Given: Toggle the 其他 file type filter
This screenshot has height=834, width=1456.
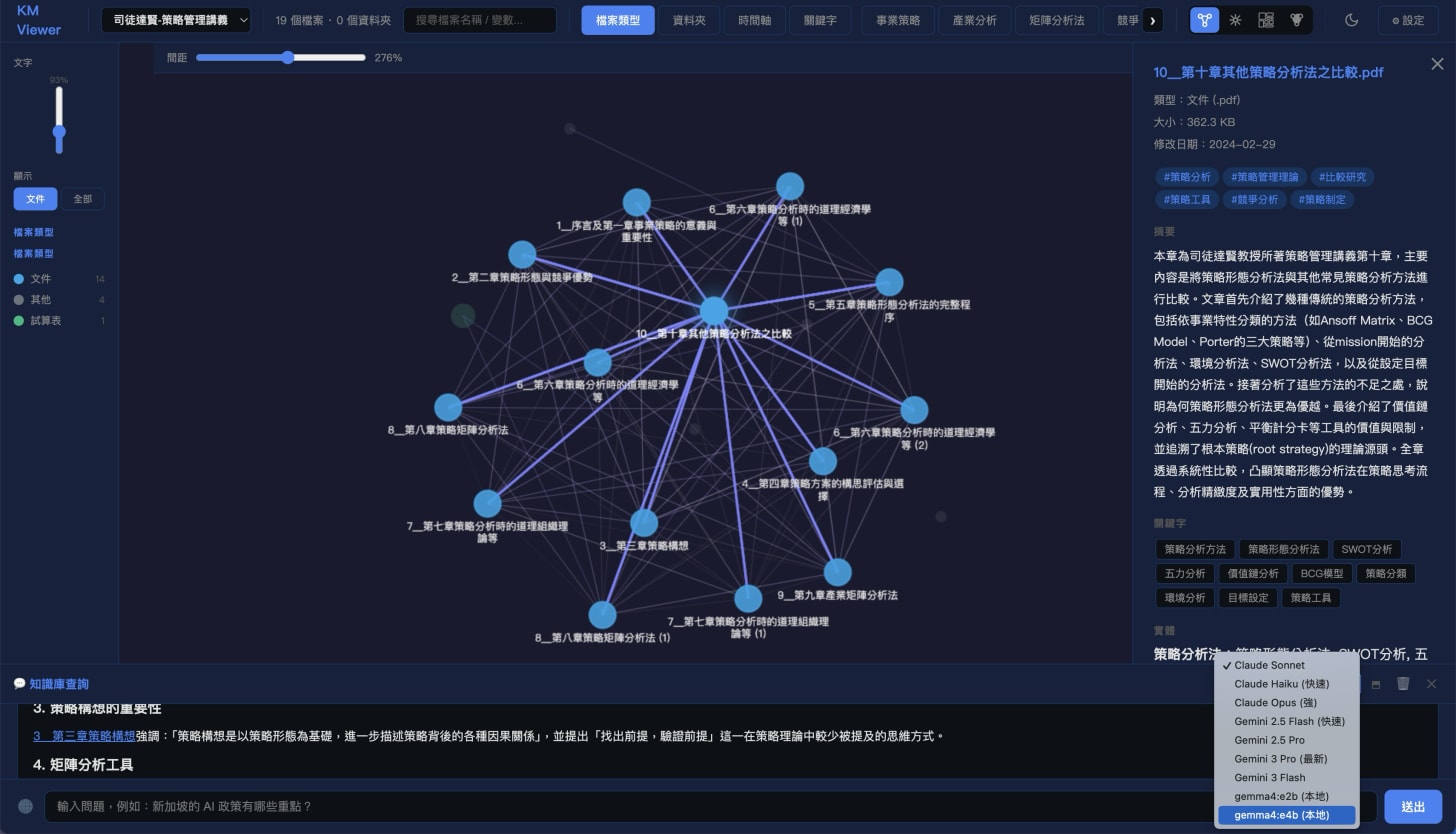Looking at the screenshot, I should click(x=40, y=300).
